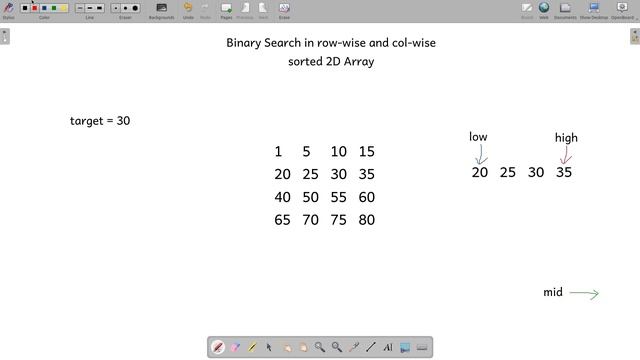Select the green pen color
Viewport: 640px width, 360px height.
(x=54, y=8)
